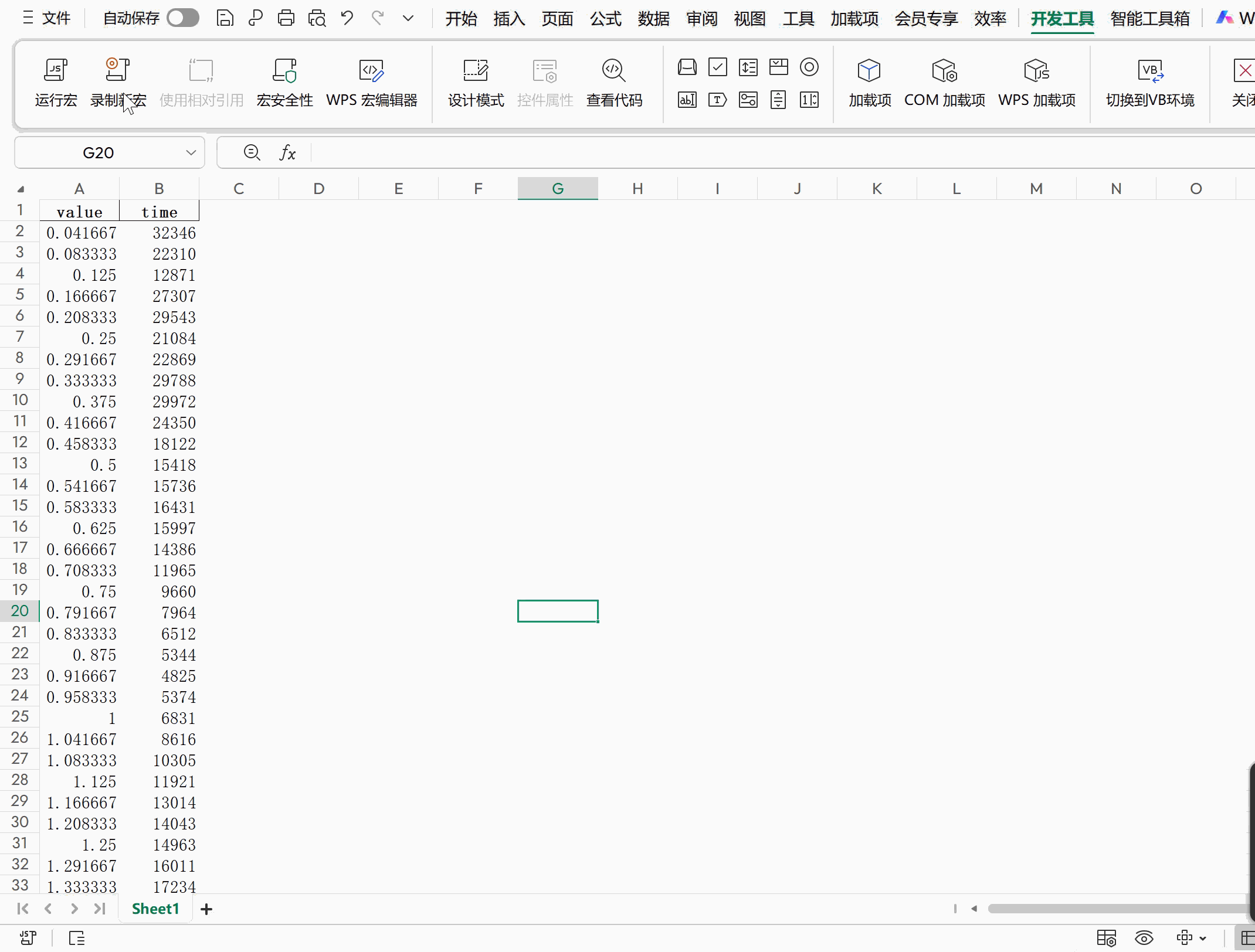
Task: Switch to the 公式 ribbon tab
Action: tap(605, 19)
